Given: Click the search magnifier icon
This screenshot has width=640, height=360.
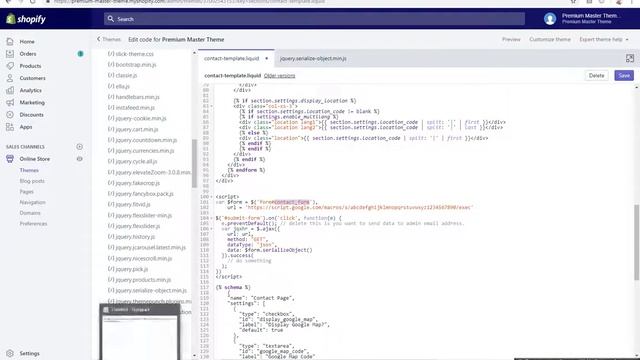Looking at the screenshot, I should (x=111, y=19).
